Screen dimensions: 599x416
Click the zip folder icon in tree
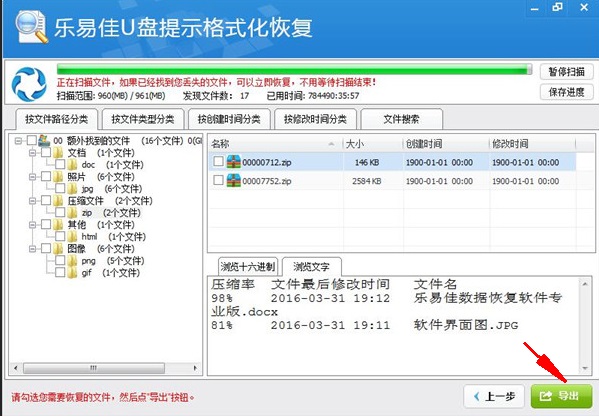(x=72, y=212)
